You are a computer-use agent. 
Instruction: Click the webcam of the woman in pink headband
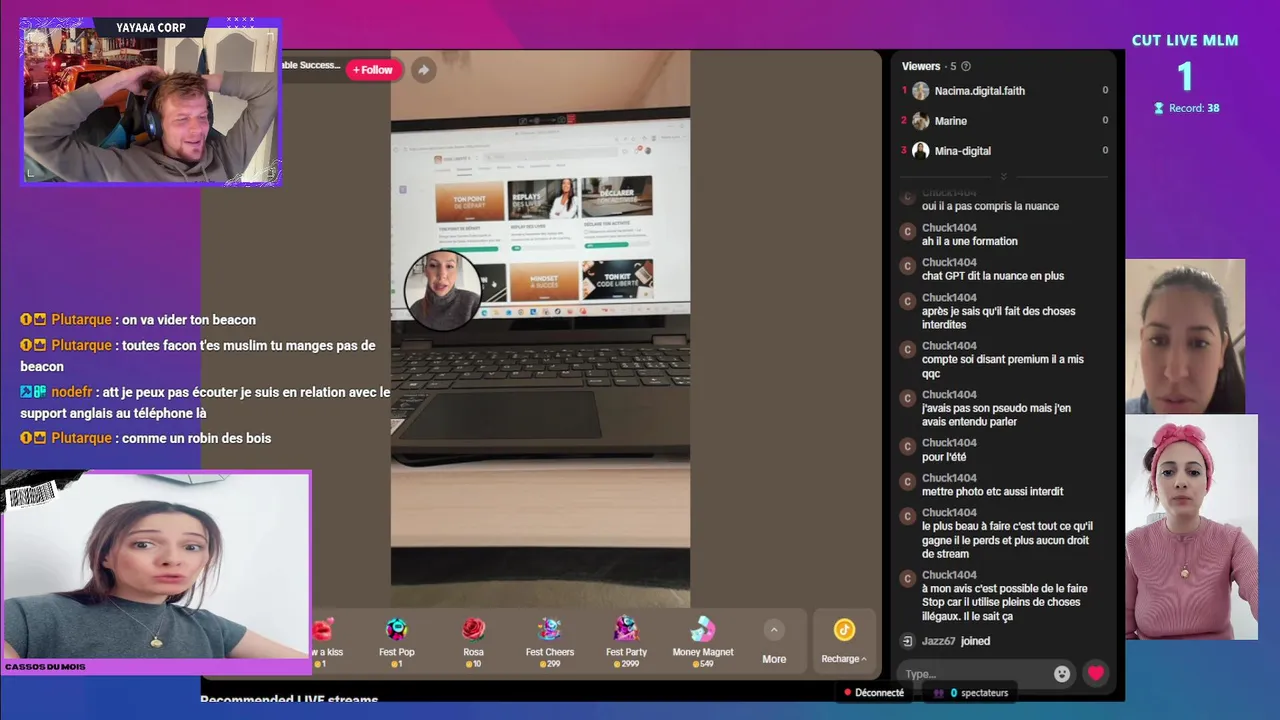1191,527
